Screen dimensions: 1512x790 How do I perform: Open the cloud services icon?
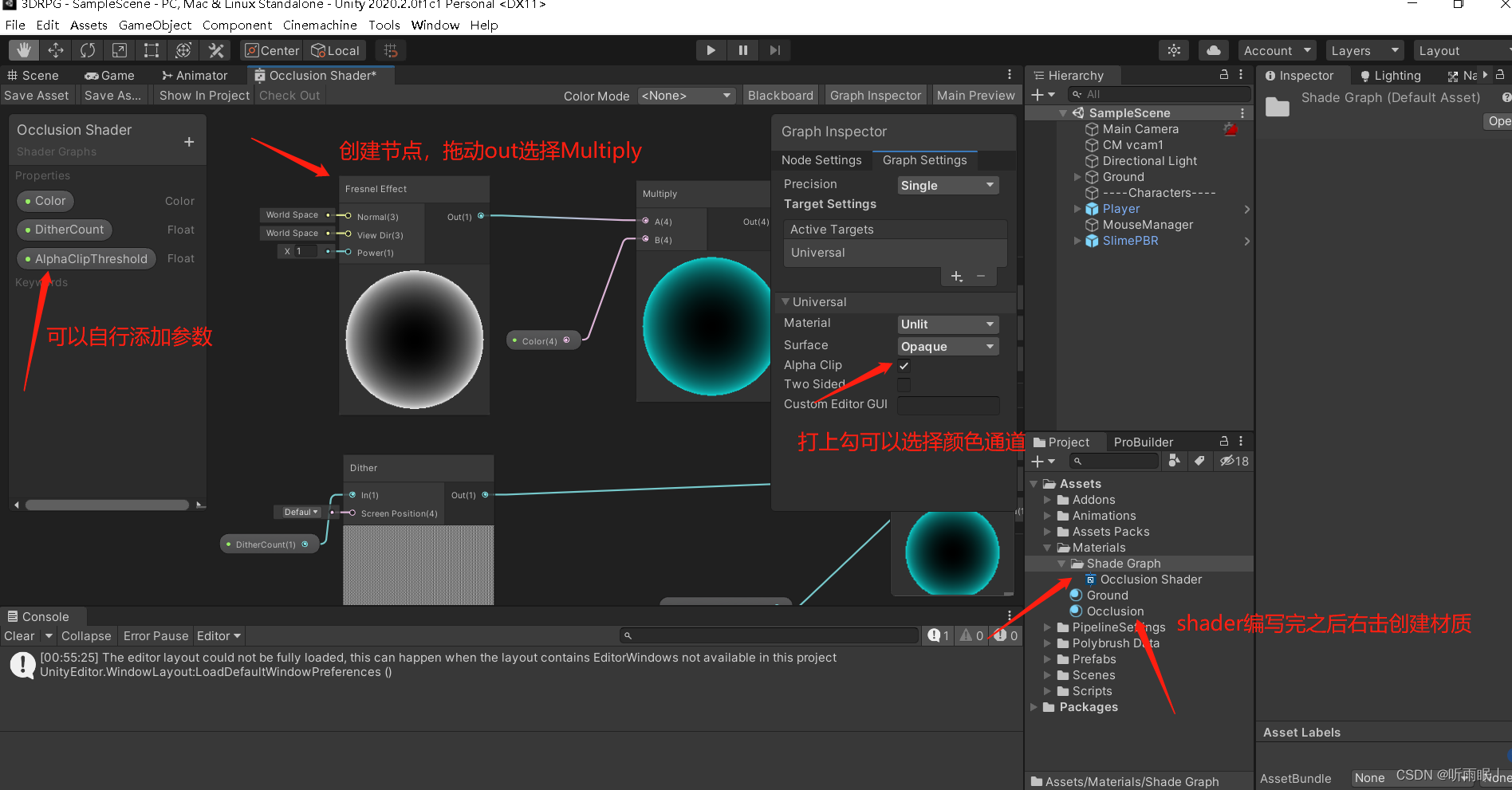point(1214,50)
